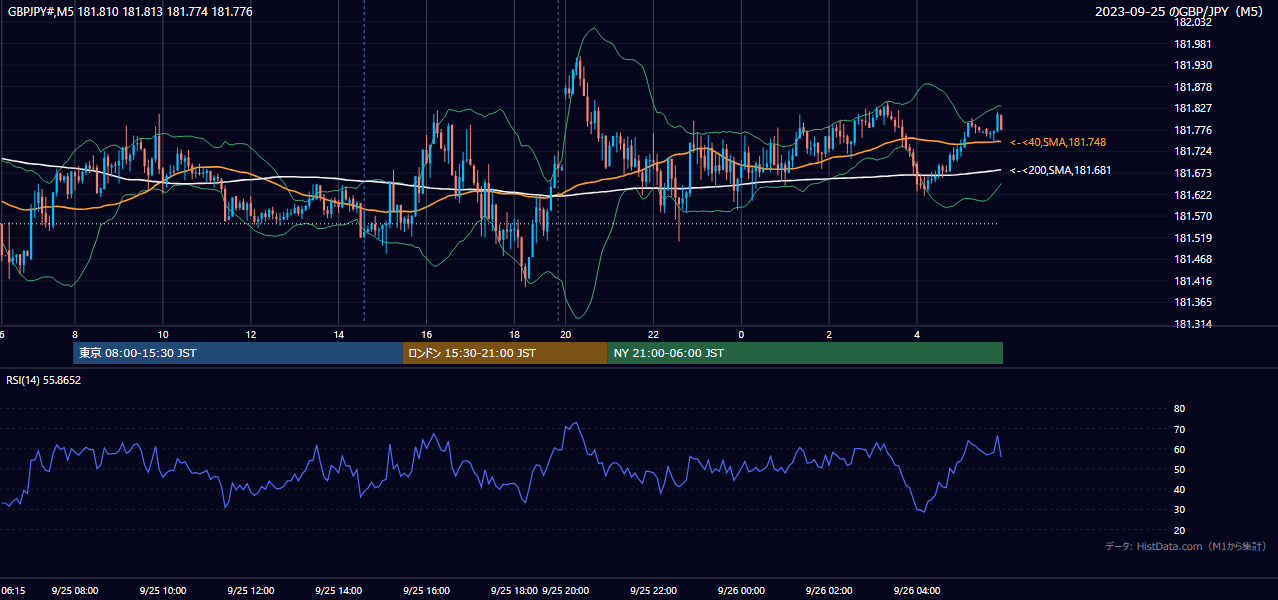
Task: Click hour tick 18 on the price chart axis
Action: click(514, 334)
